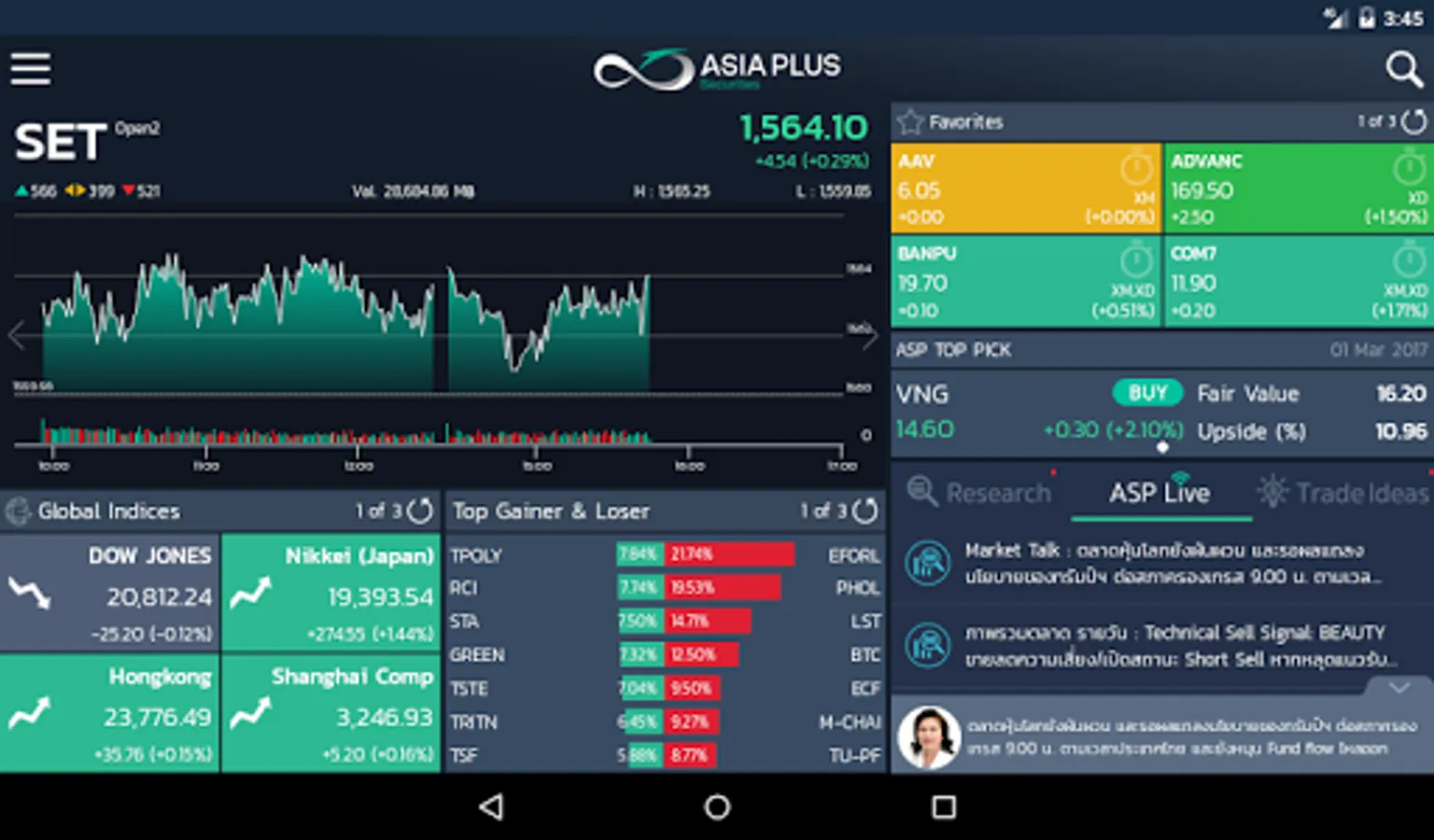Tap the Nikkei uptrend arrow icon
The width and height of the screenshot is (1434, 840).
tap(250, 592)
